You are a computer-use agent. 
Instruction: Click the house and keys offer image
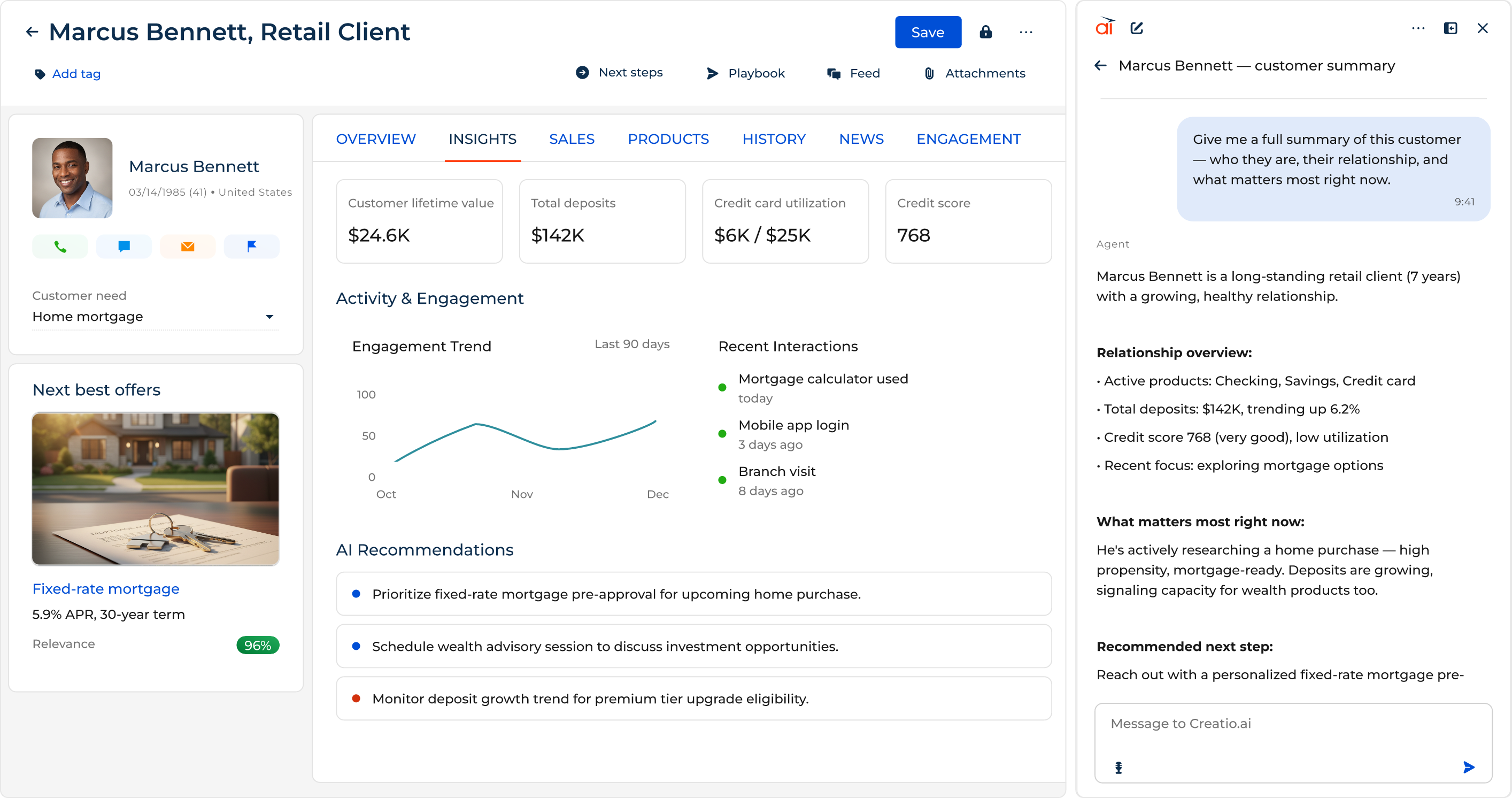[x=156, y=489]
